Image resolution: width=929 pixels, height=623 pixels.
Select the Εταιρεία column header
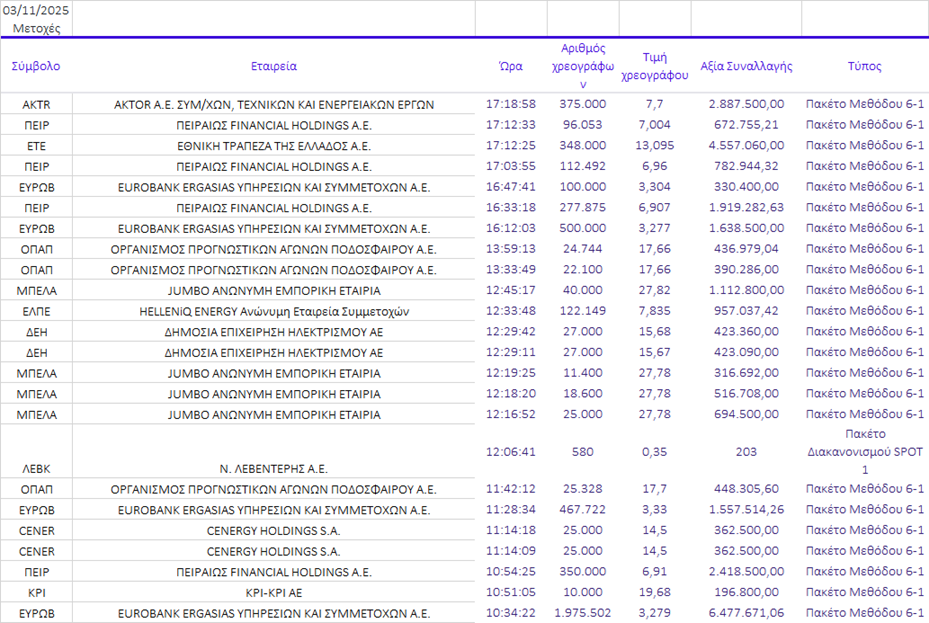[273, 66]
